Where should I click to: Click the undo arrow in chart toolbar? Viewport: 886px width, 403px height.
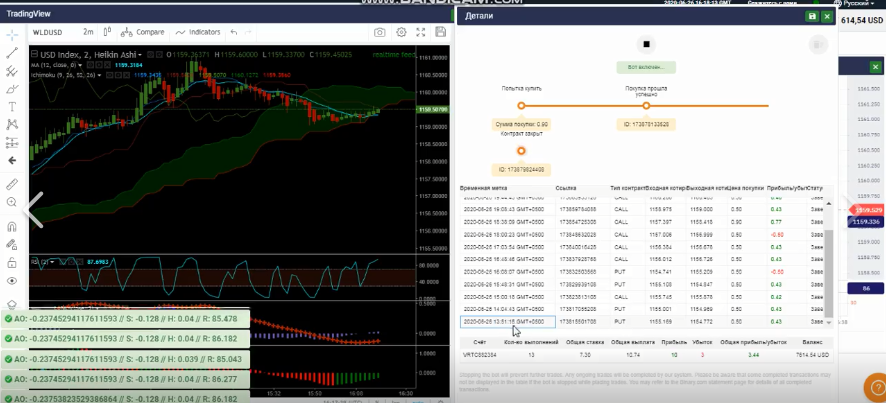[234, 32]
